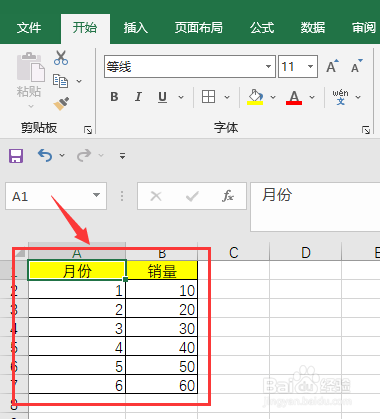Select cell with value 10
Image resolution: width=380 pixels, height=419 pixels.
pos(162,290)
